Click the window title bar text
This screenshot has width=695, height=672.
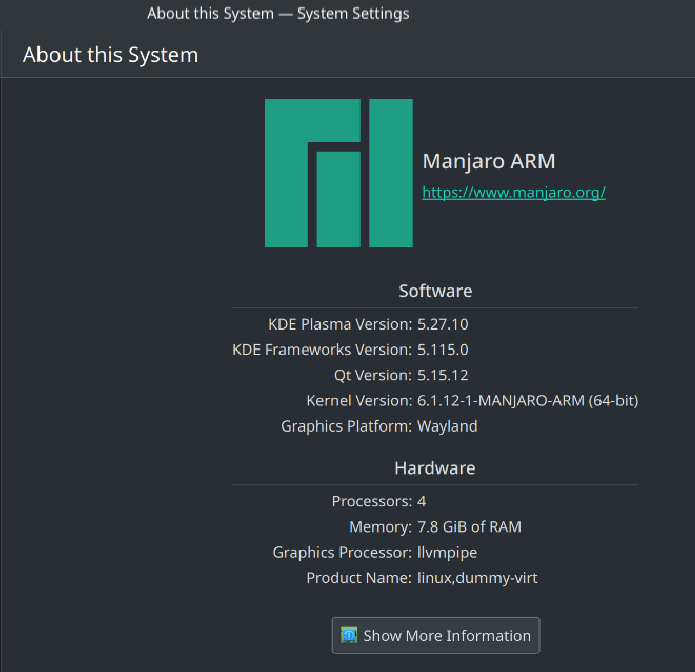[x=278, y=13]
